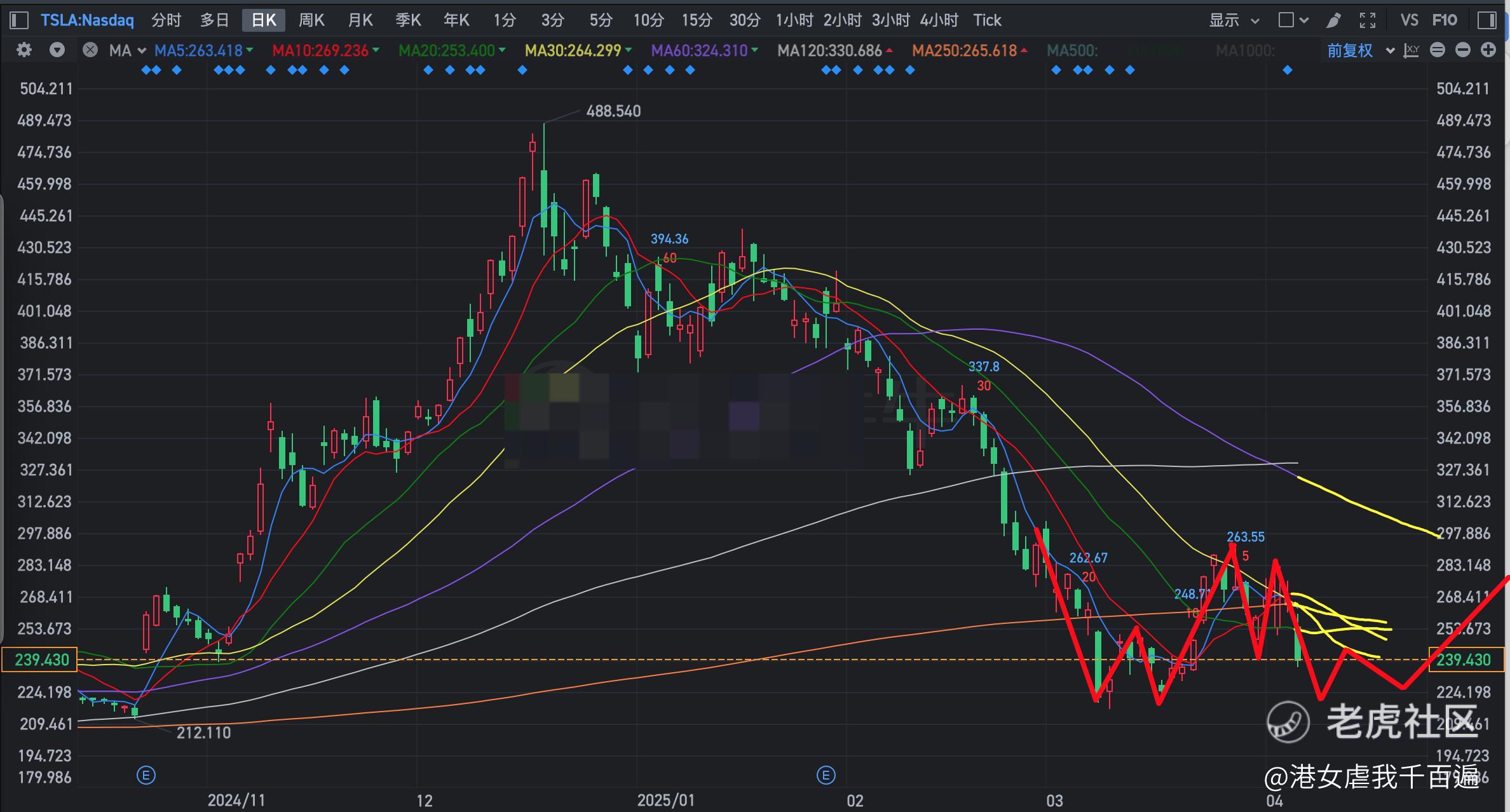This screenshot has height=812, width=1510.
Task: Select the 1分 one-minute interval
Action: pyautogui.click(x=505, y=20)
